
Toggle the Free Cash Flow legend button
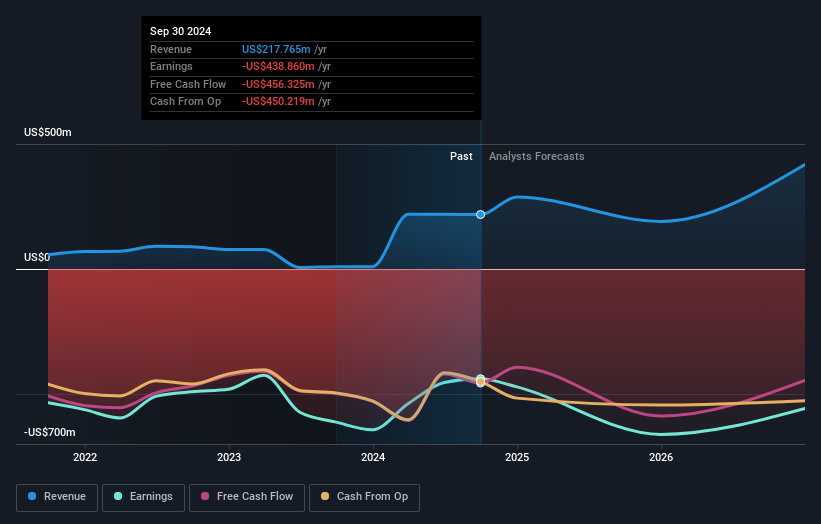click(x=247, y=497)
